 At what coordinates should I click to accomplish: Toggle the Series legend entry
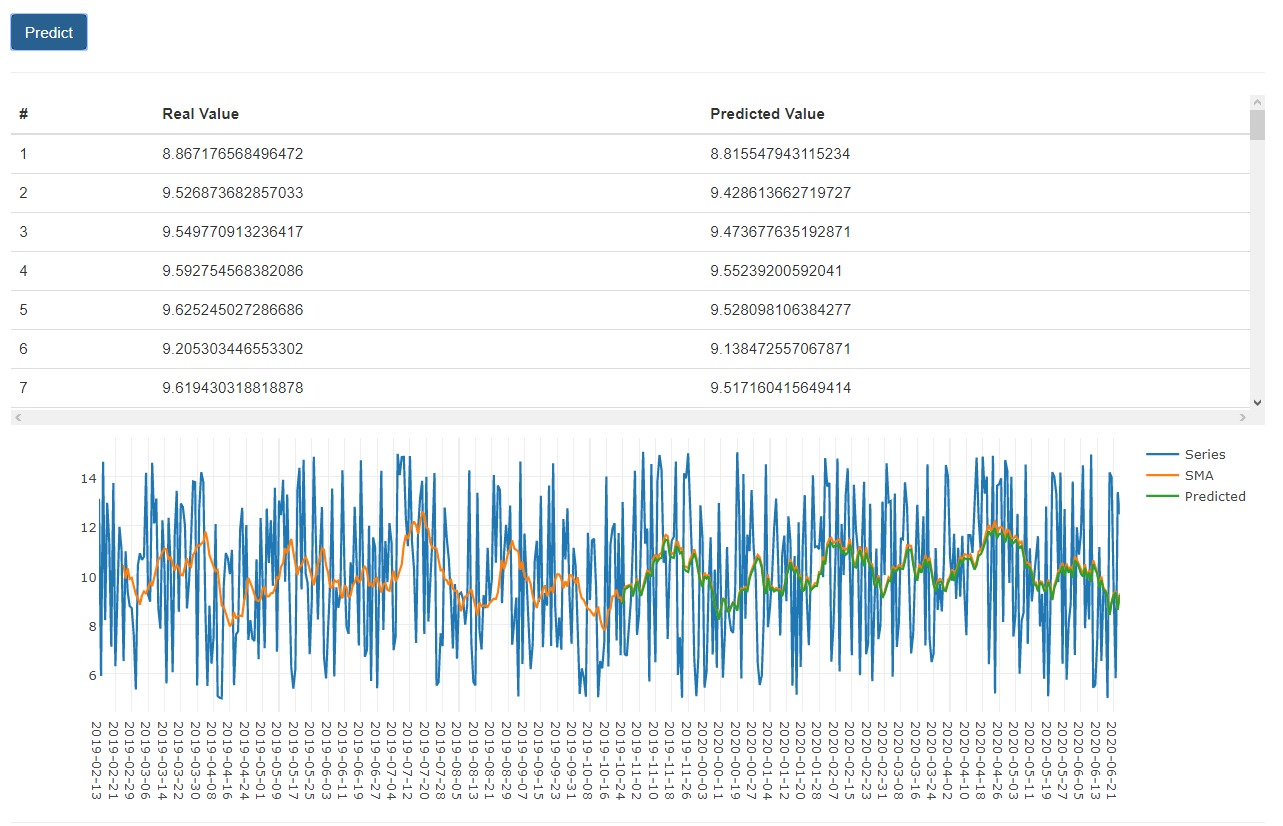tap(1187, 454)
